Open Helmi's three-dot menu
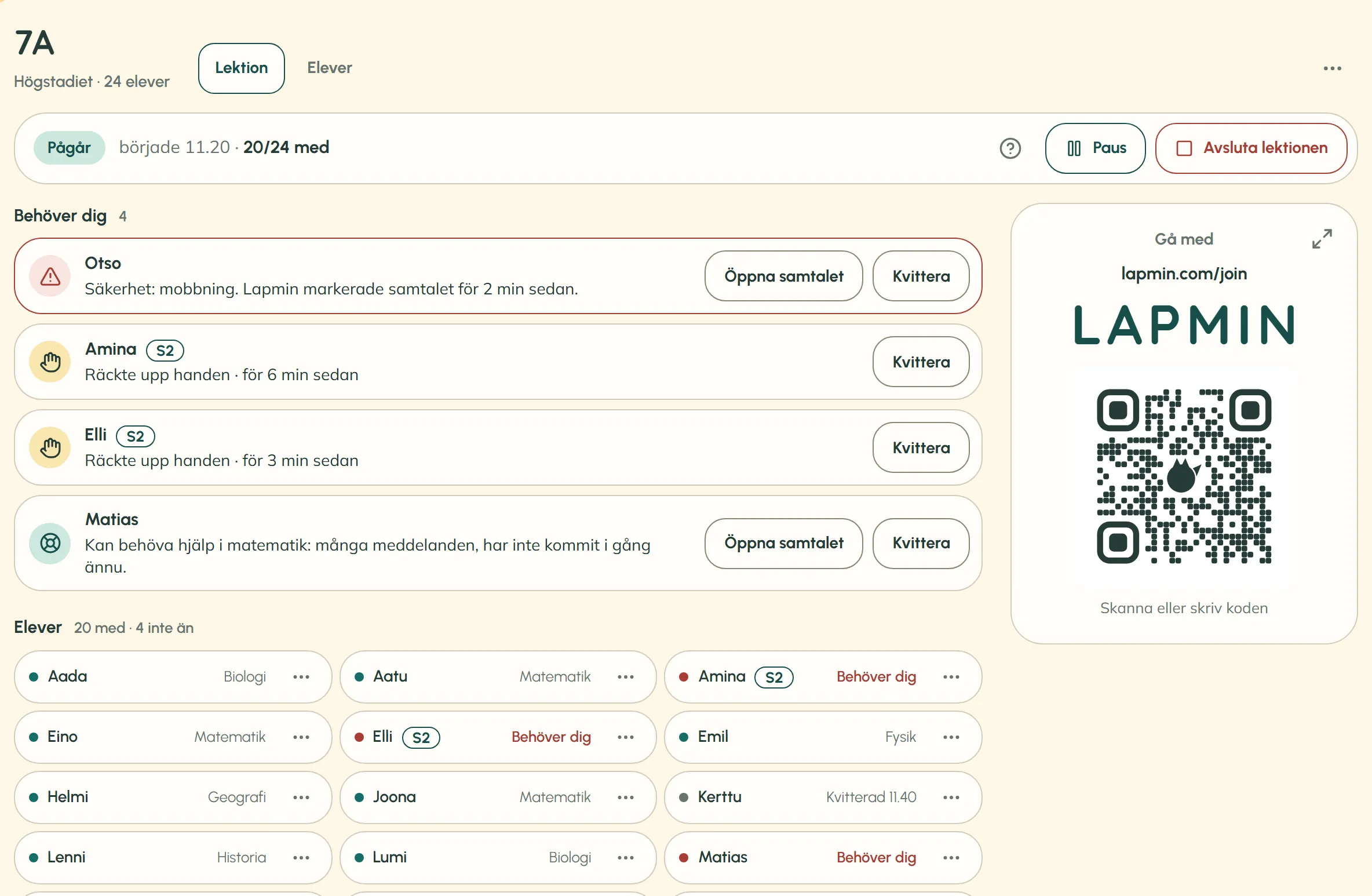Screen dimensions: 1372x896 pyautogui.click(x=301, y=797)
